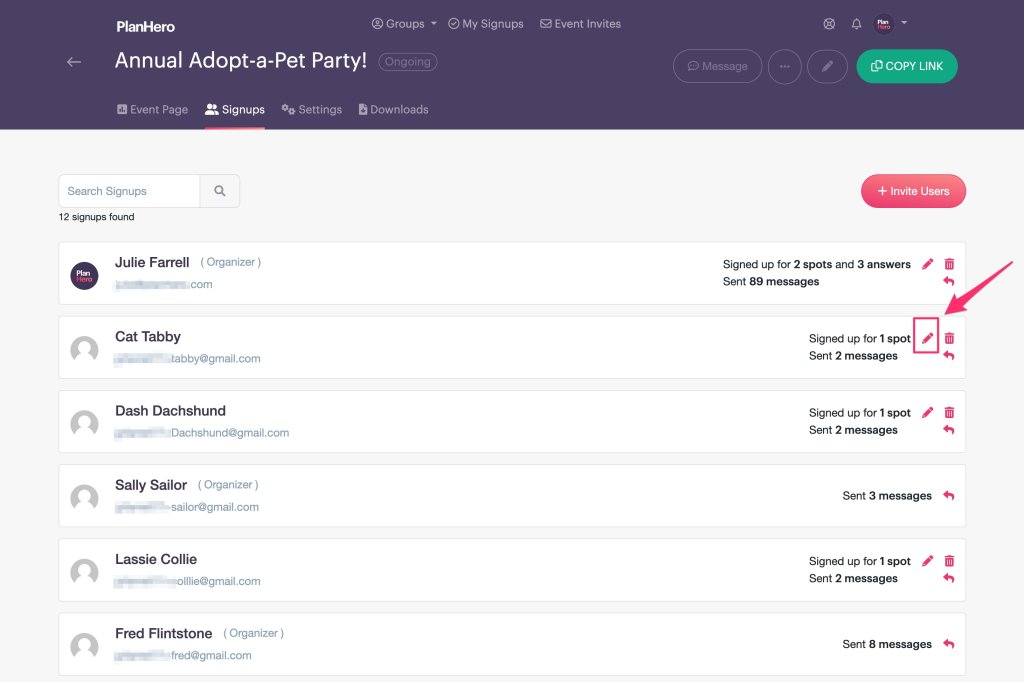Select the Signups tab
This screenshot has width=1024, height=682.
tap(234, 110)
